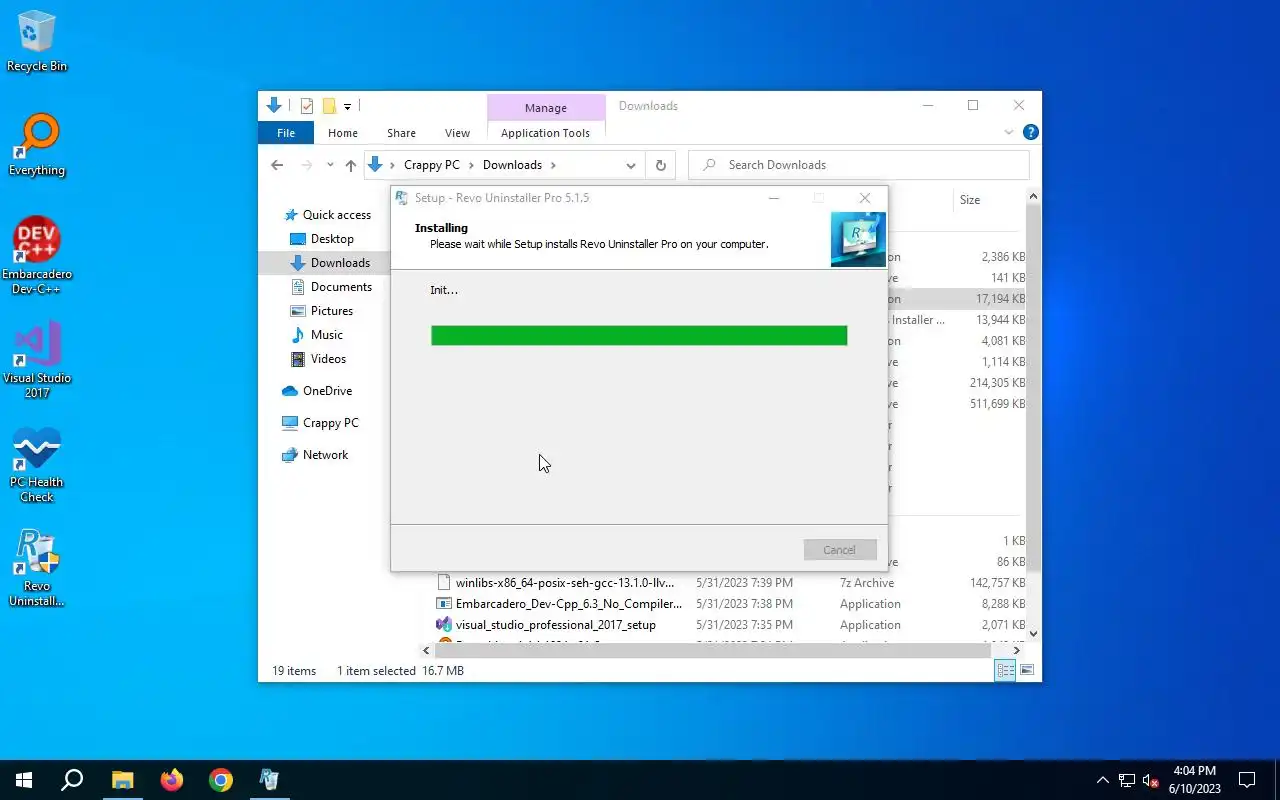Click the Size column header

970,200
